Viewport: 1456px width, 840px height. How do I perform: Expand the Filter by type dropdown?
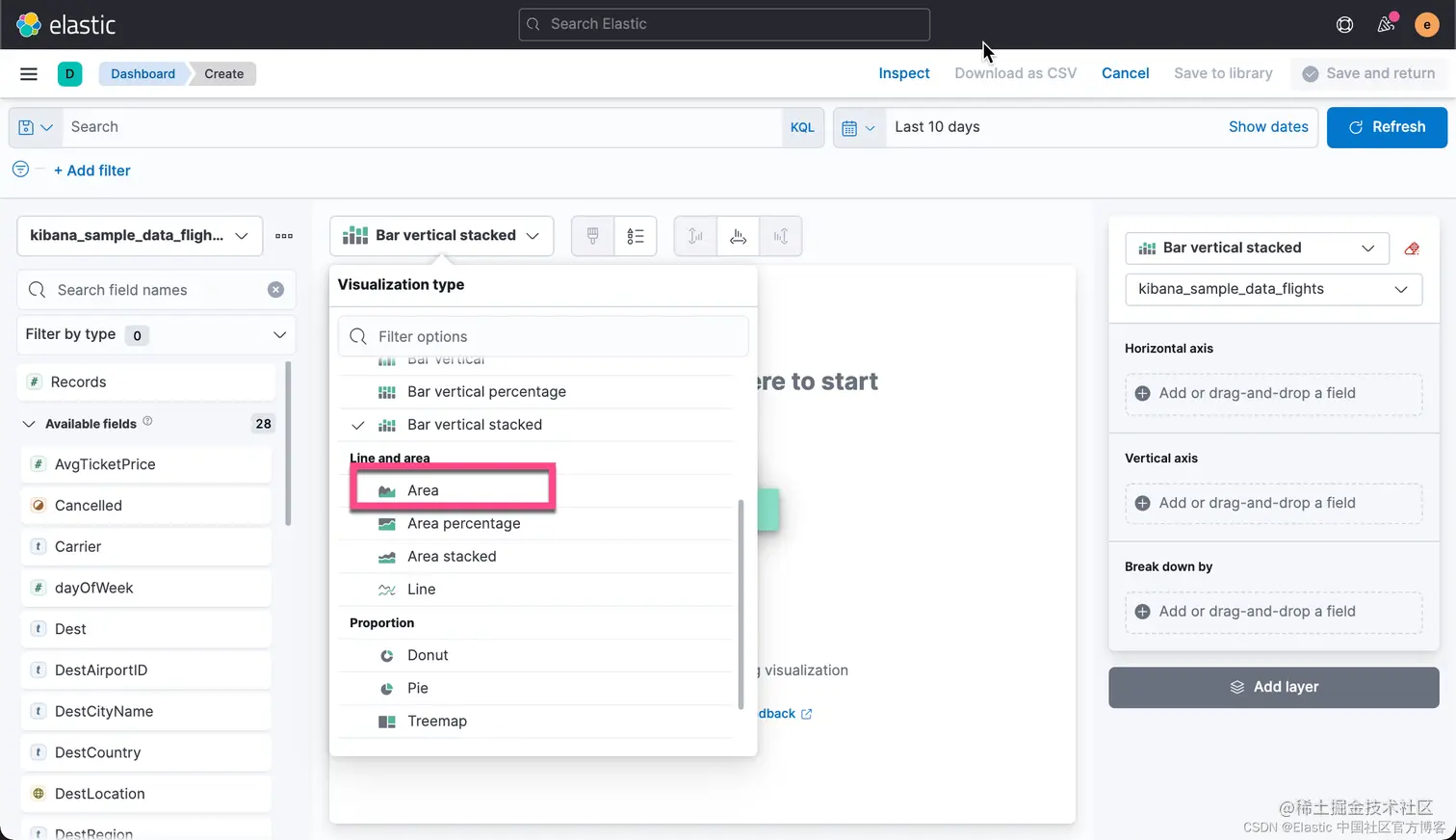(156, 334)
